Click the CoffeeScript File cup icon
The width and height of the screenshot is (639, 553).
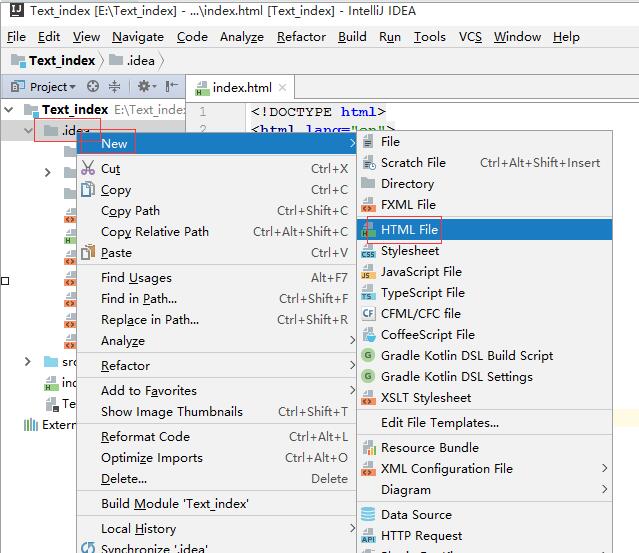click(x=369, y=335)
